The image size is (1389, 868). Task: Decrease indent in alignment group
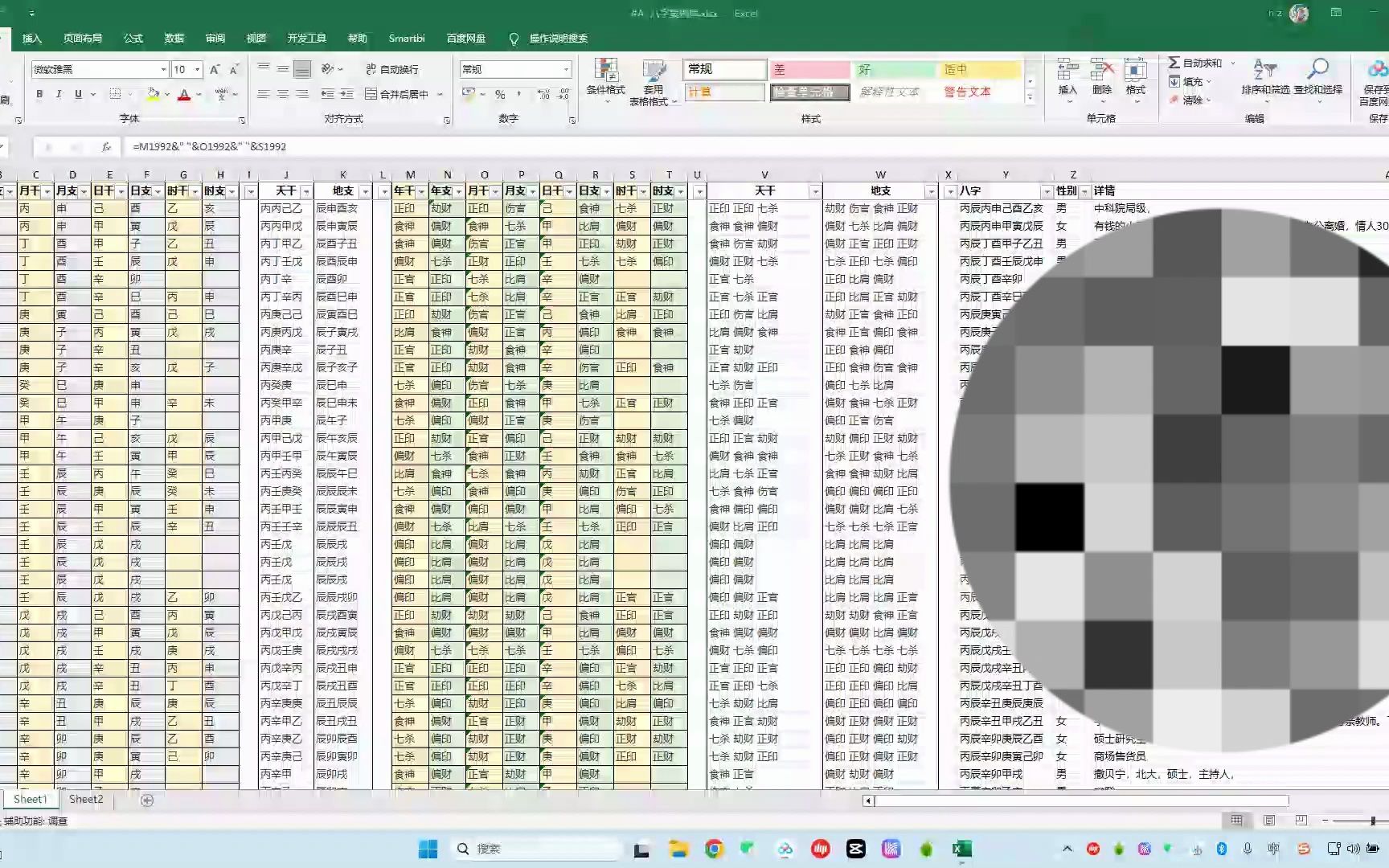click(x=328, y=94)
